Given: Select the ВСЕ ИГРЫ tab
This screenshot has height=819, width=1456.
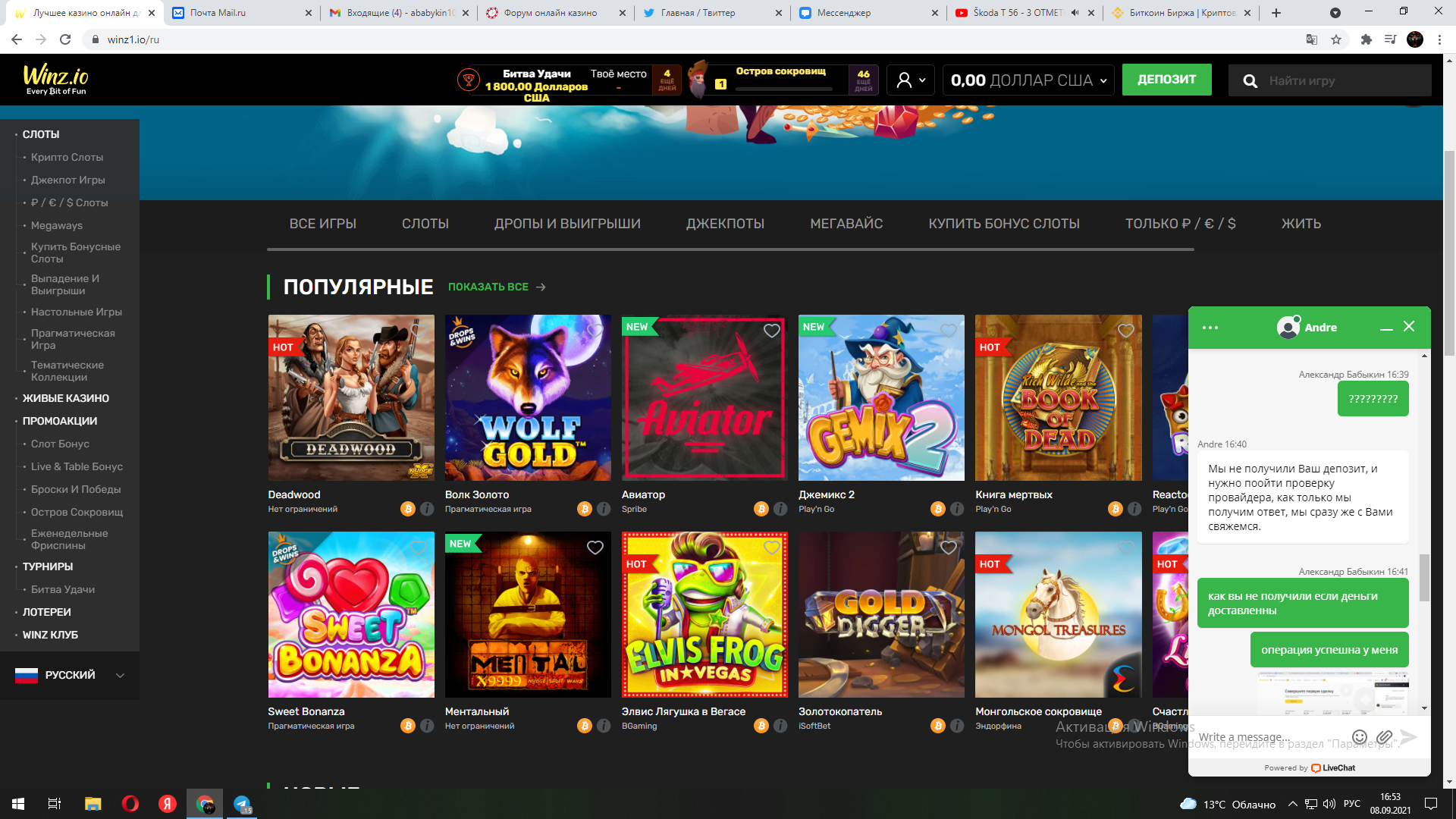Looking at the screenshot, I should click(322, 224).
